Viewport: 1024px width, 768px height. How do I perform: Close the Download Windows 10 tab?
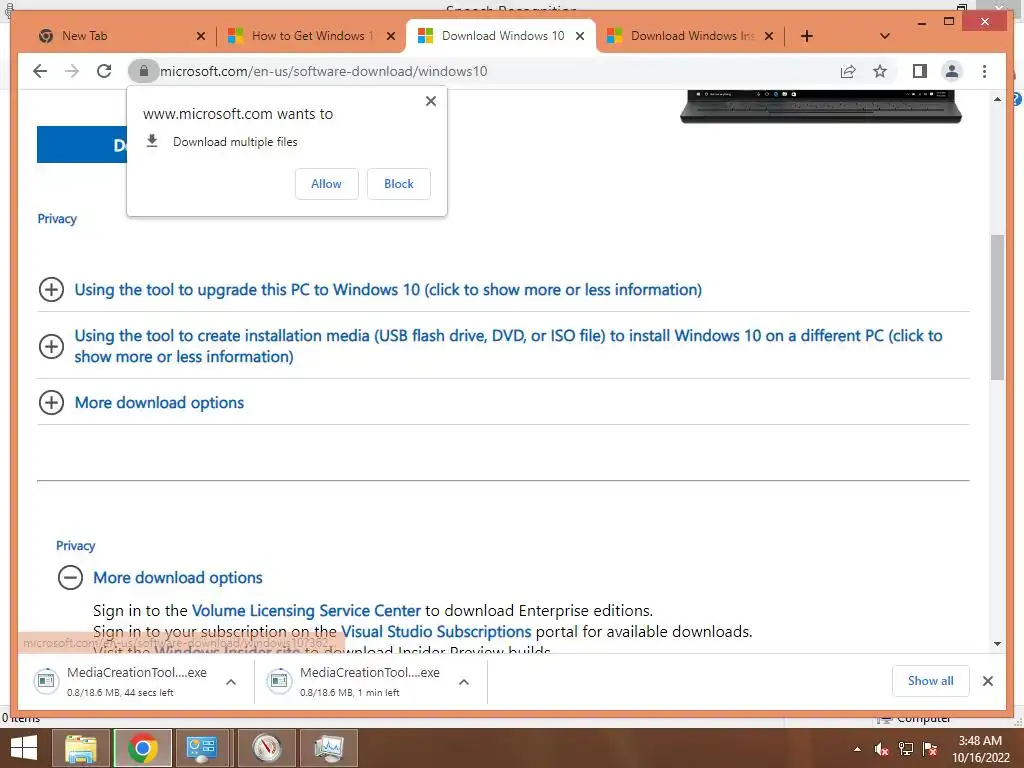580,36
